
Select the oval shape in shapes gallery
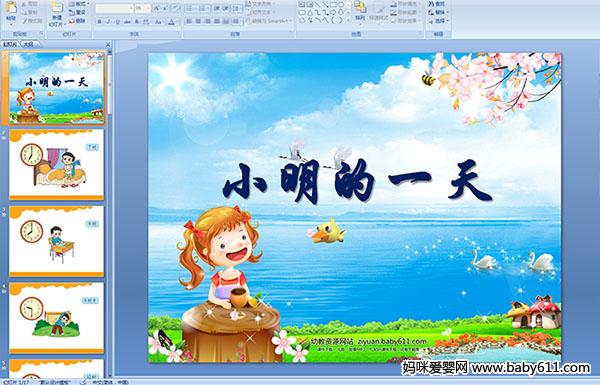click(x=341, y=4)
